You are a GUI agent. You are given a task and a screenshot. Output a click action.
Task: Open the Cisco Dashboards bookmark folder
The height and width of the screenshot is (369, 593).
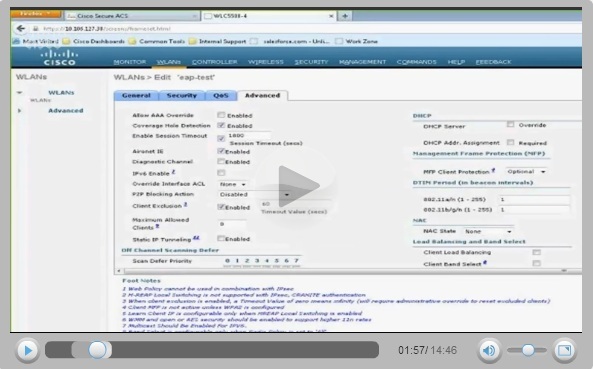(94, 41)
